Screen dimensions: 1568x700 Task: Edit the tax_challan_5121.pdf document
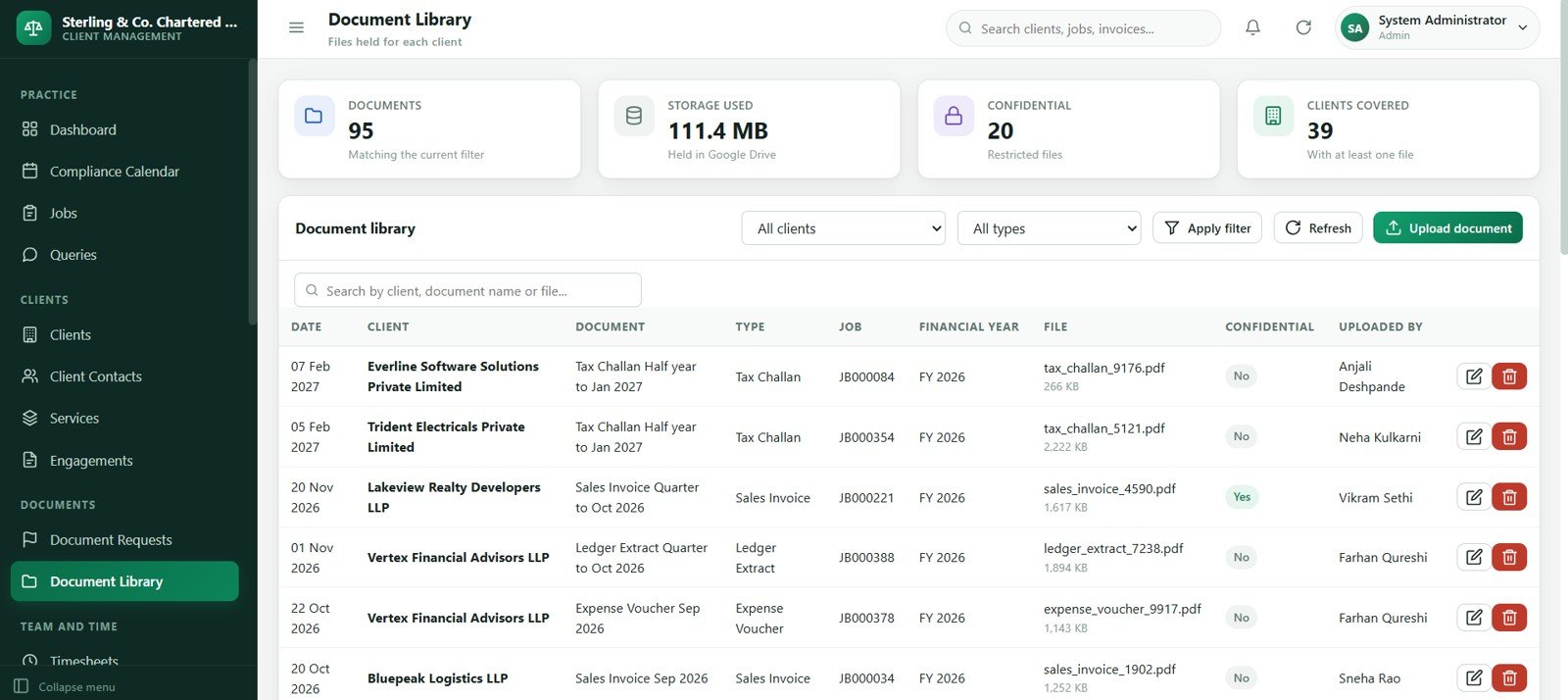click(x=1474, y=437)
